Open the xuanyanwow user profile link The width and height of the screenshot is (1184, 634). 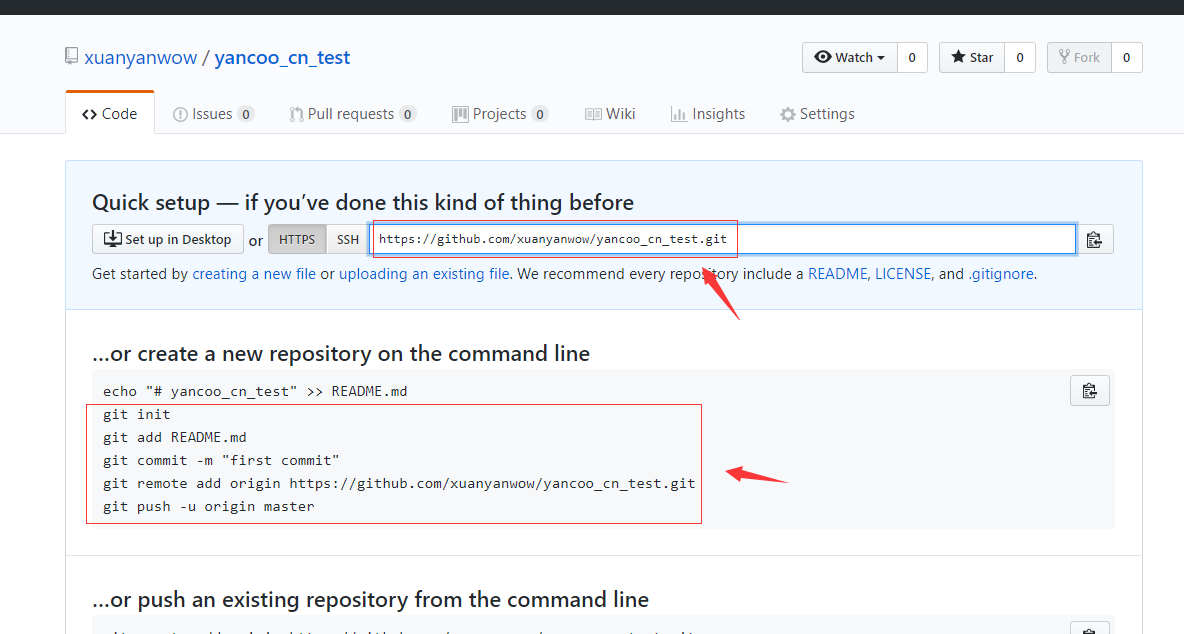[140, 57]
